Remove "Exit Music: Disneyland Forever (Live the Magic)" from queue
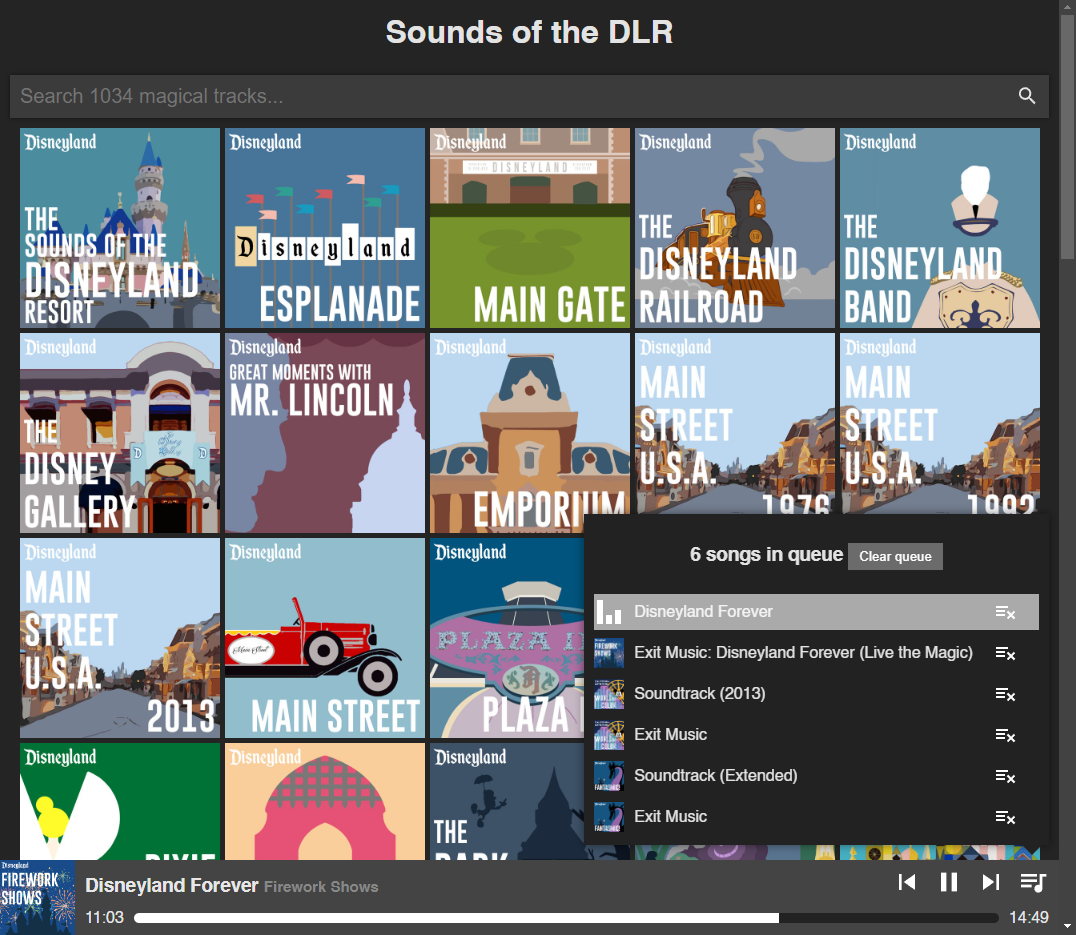The image size is (1076, 935). click(1005, 653)
